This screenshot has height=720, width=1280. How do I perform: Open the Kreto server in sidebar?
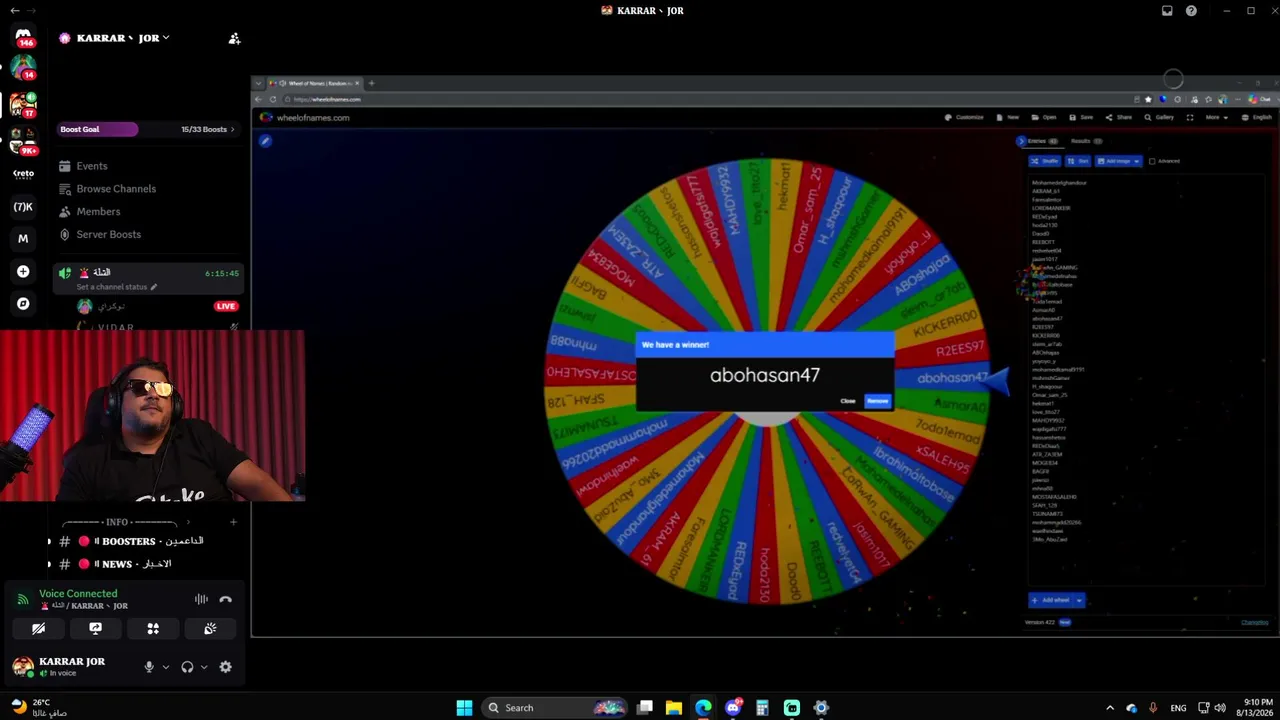click(23, 173)
